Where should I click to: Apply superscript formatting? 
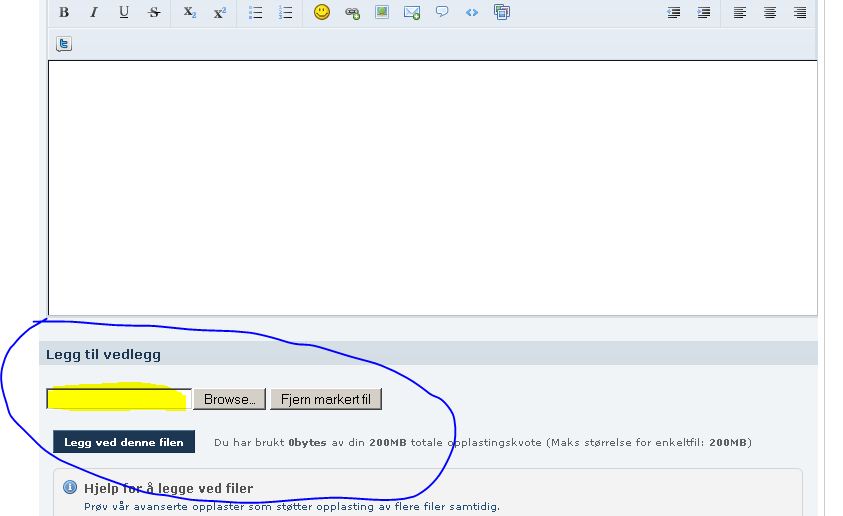219,12
